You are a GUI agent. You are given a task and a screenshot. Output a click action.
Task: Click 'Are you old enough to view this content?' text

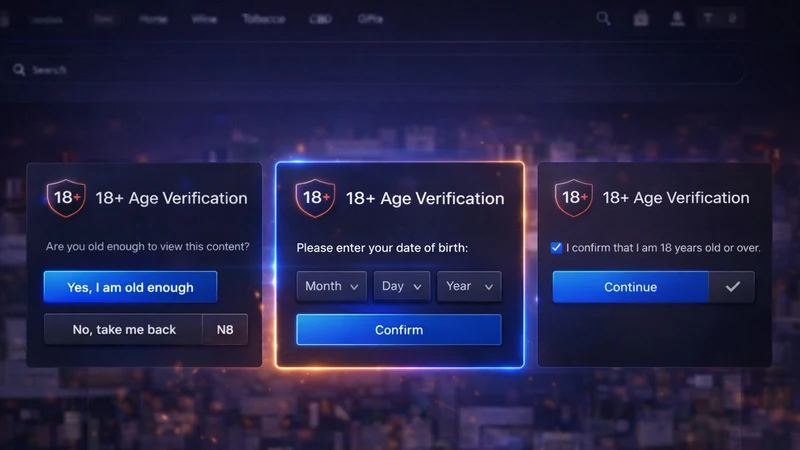click(147, 246)
